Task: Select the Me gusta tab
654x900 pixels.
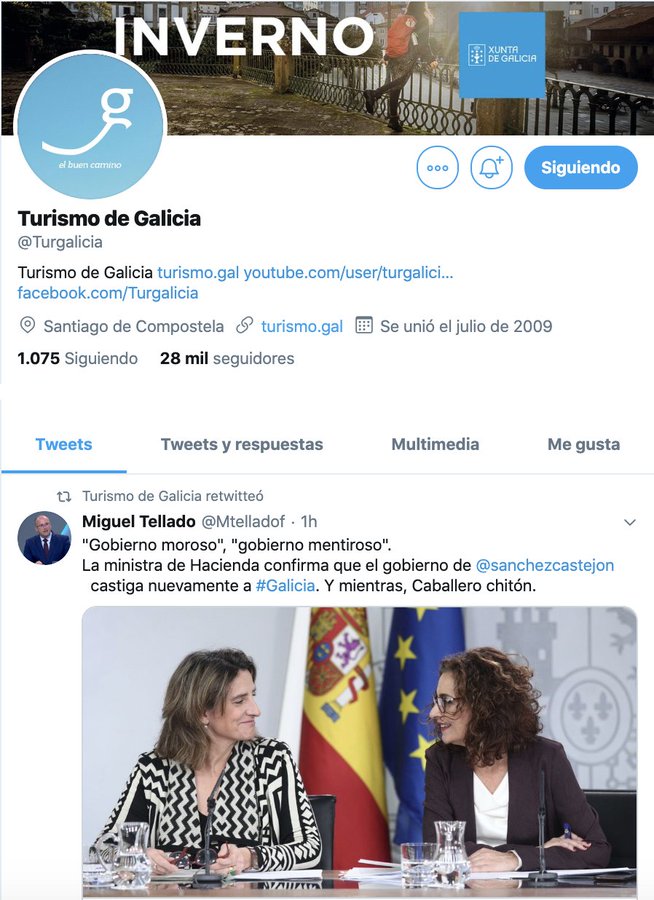Action: [583, 444]
